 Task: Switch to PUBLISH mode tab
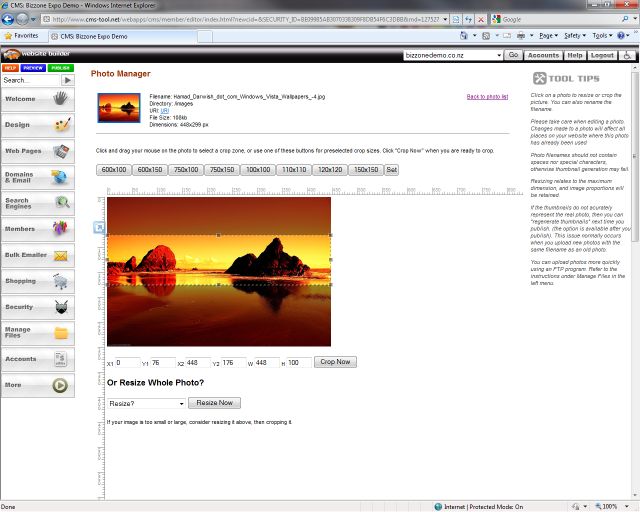point(60,68)
